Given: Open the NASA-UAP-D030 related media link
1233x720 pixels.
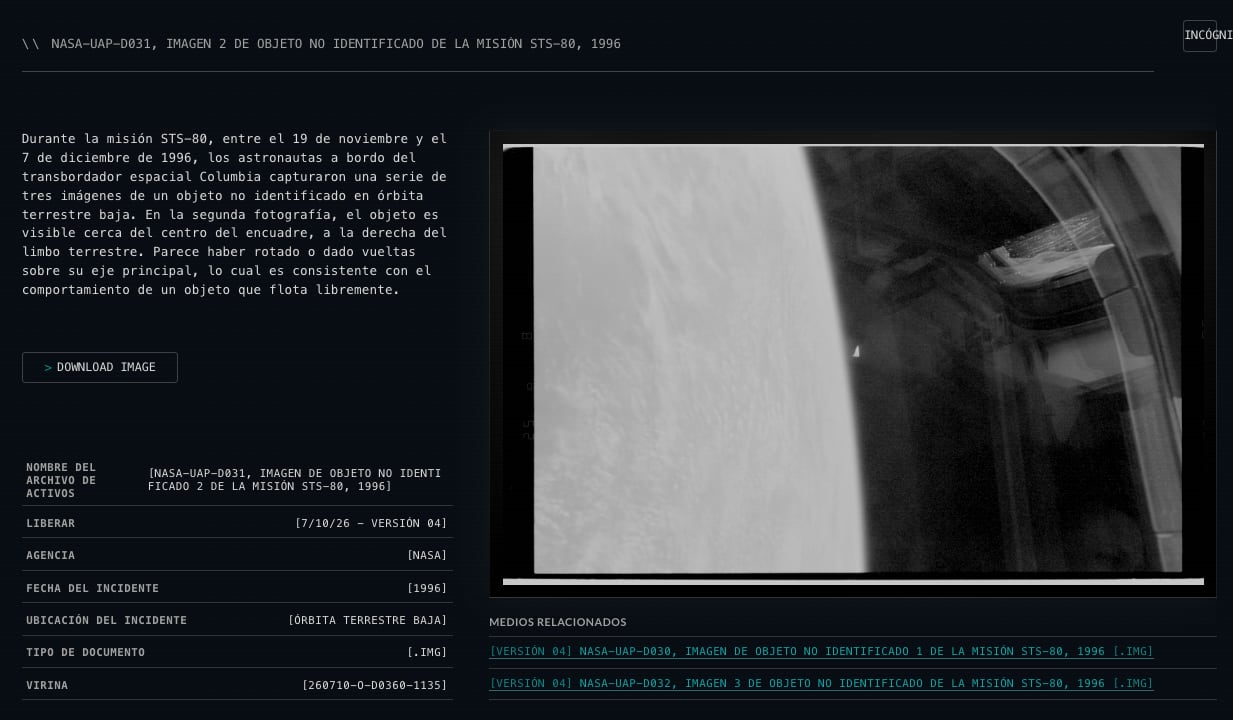Looking at the screenshot, I should 821,652.
